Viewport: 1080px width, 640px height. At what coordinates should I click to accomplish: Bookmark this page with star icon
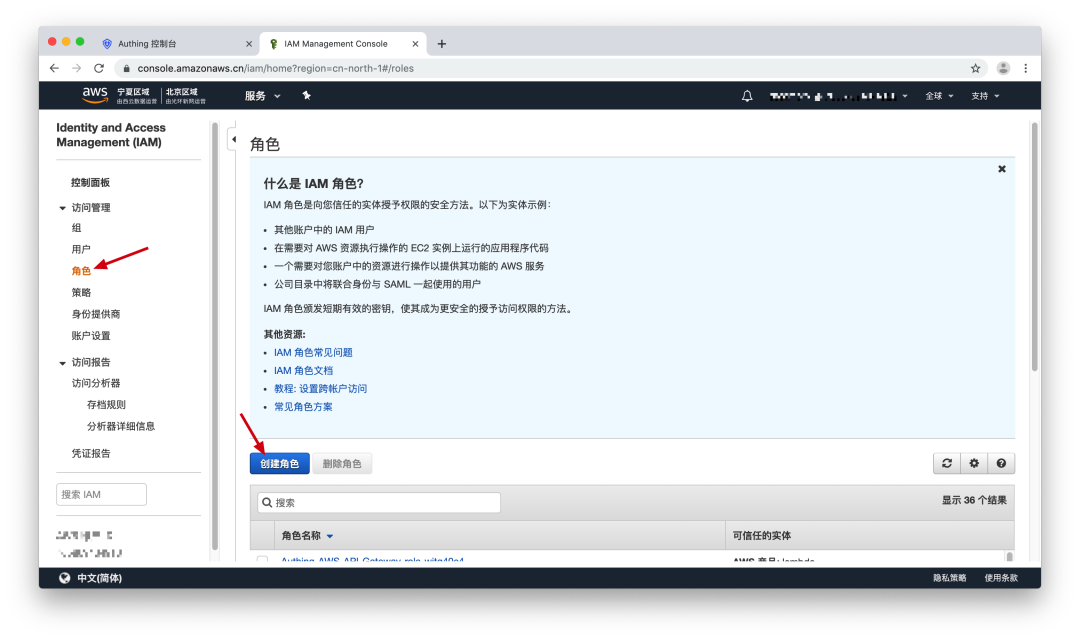coord(975,68)
